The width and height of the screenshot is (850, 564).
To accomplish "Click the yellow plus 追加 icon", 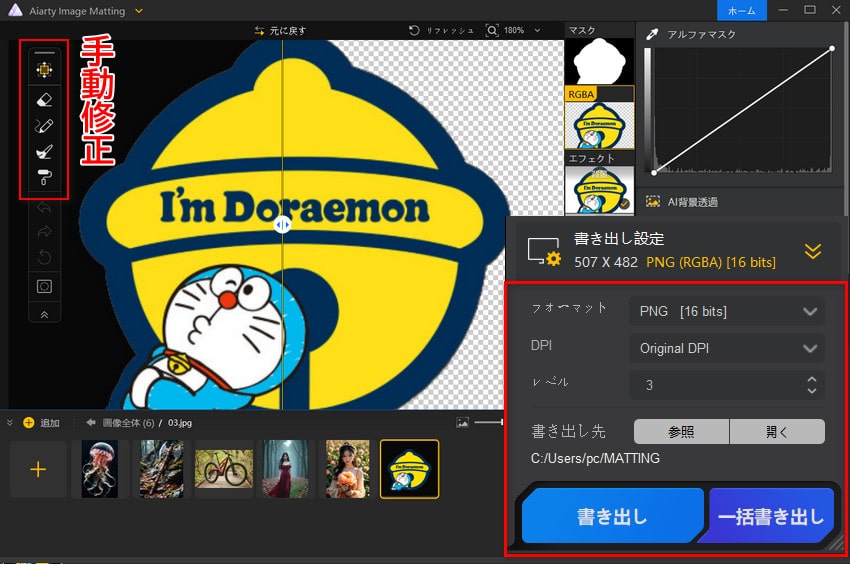I will coord(29,422).
